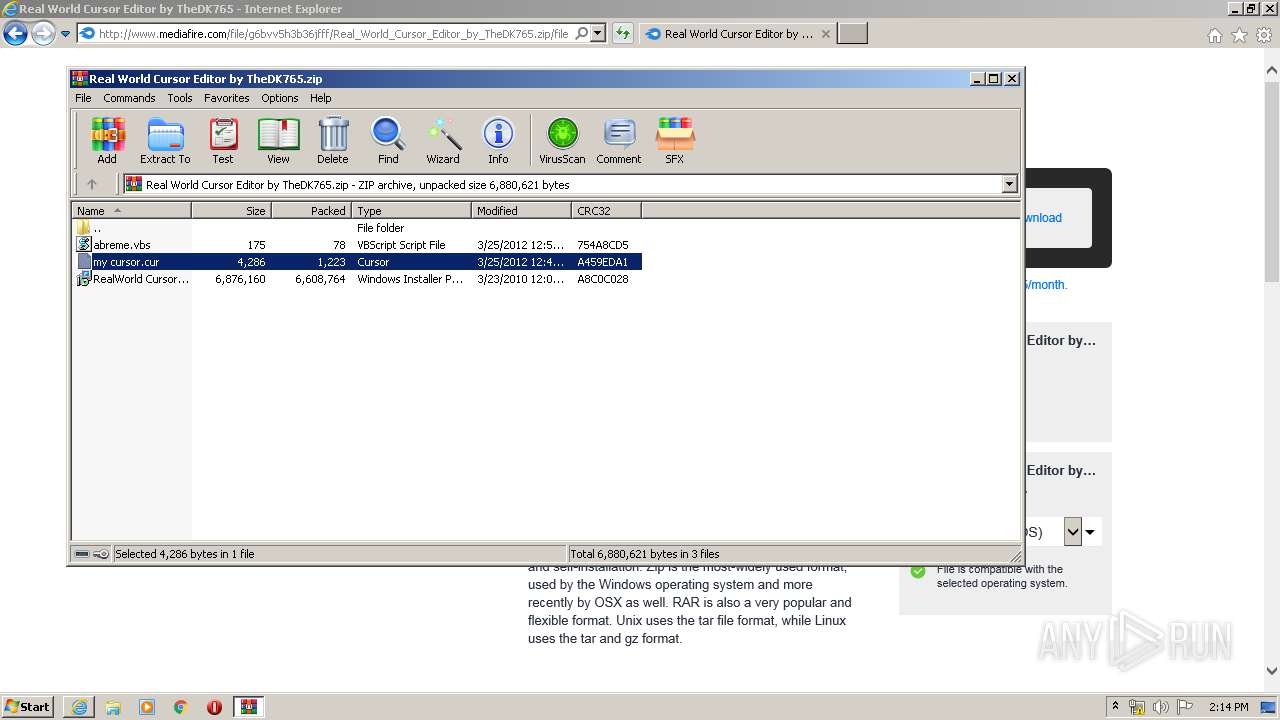Sort the file list by the Size column
The image size is (1280, 720).
click(231, 210)
